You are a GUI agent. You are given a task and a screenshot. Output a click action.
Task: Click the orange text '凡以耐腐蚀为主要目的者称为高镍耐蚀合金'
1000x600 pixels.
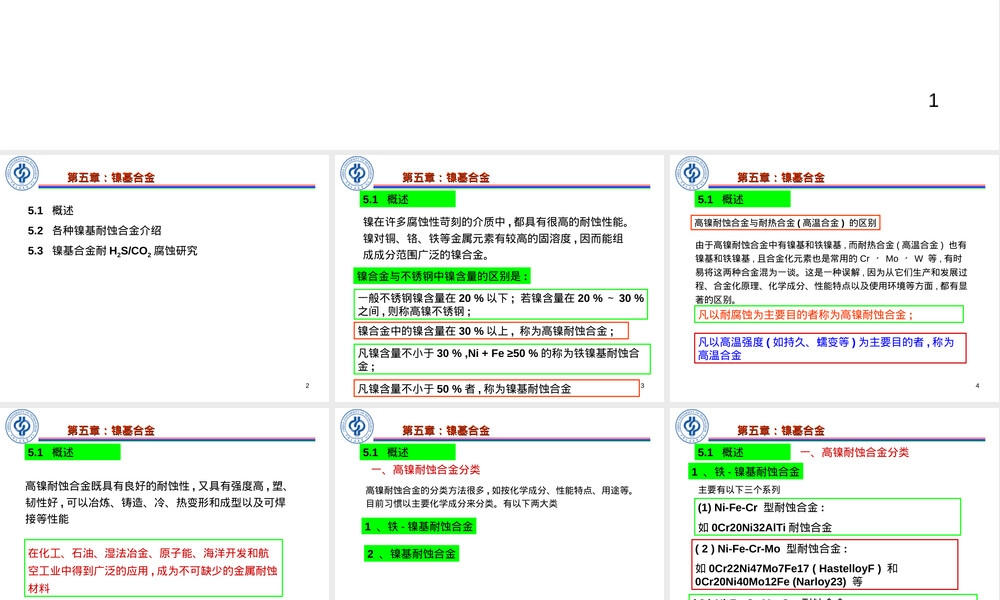[x=805, y=315]
